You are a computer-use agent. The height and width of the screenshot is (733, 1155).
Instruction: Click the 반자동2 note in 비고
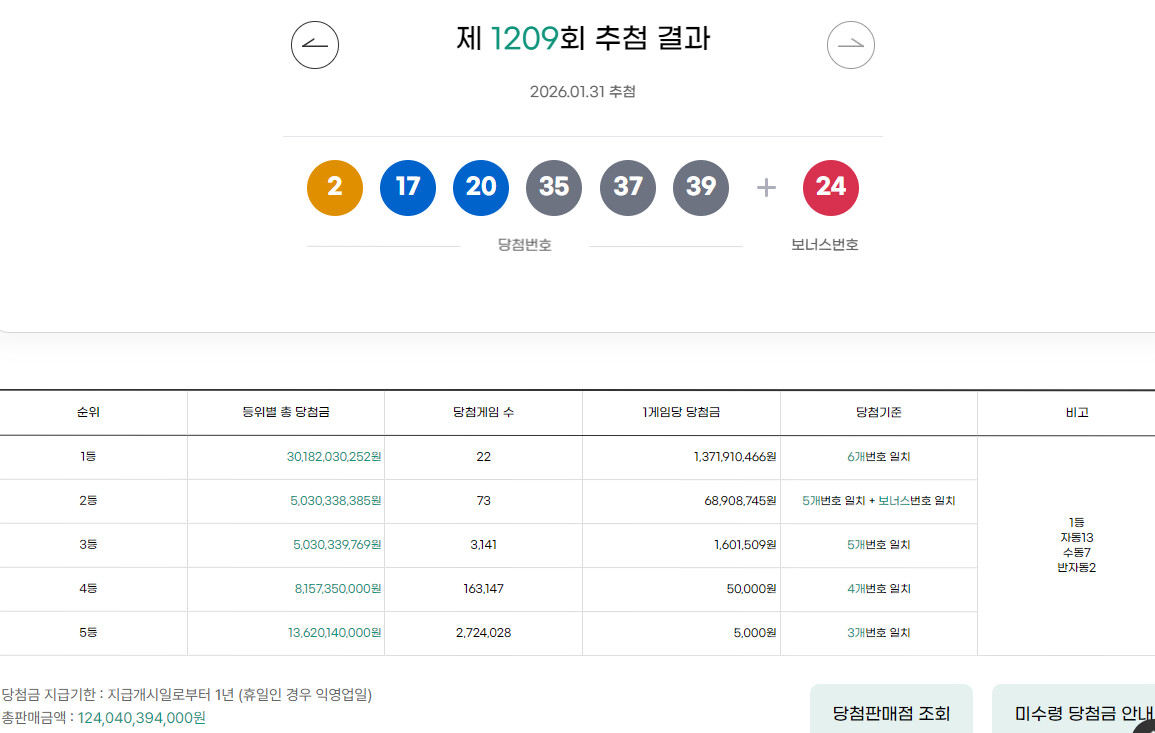point(1077,568)
